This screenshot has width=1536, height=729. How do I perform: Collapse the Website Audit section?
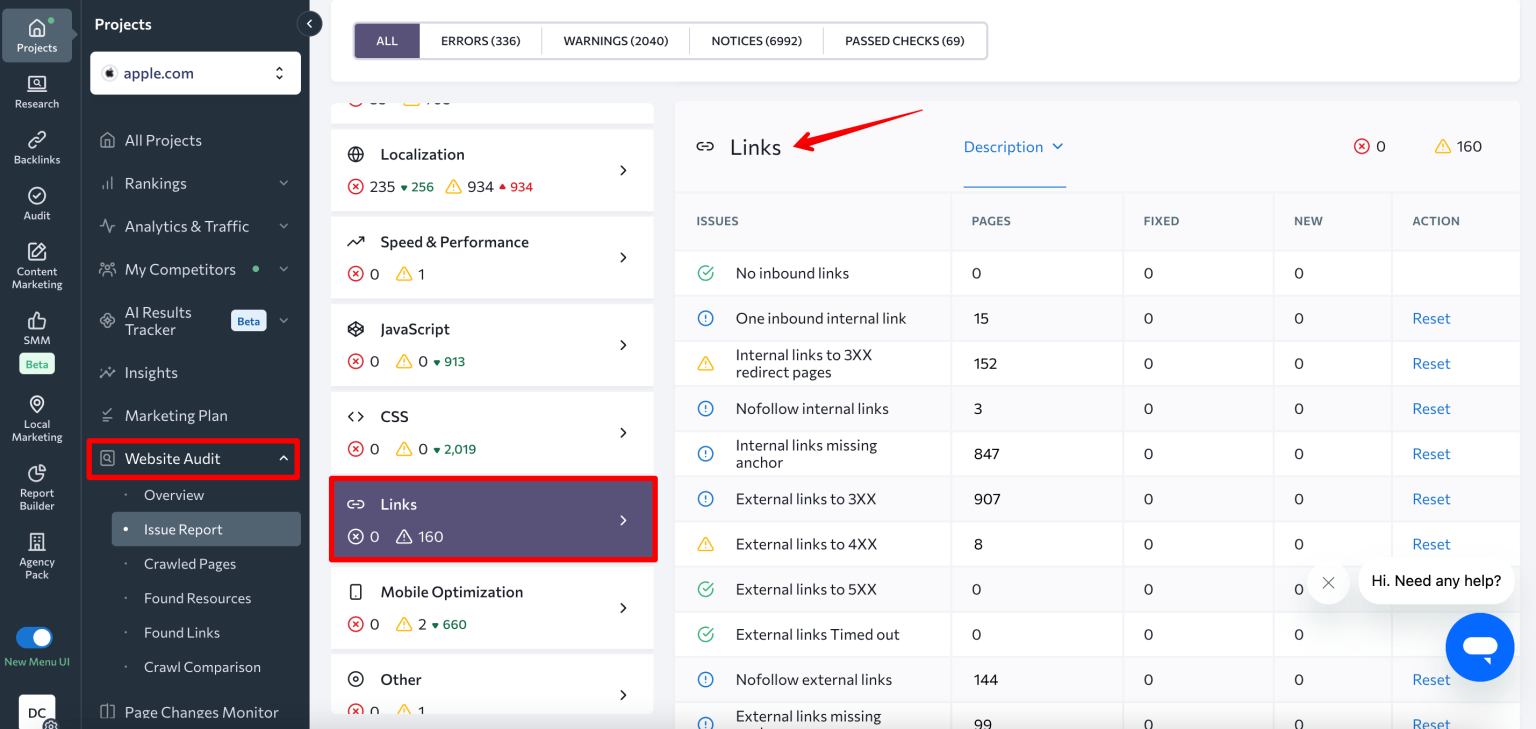coord(282,458)
